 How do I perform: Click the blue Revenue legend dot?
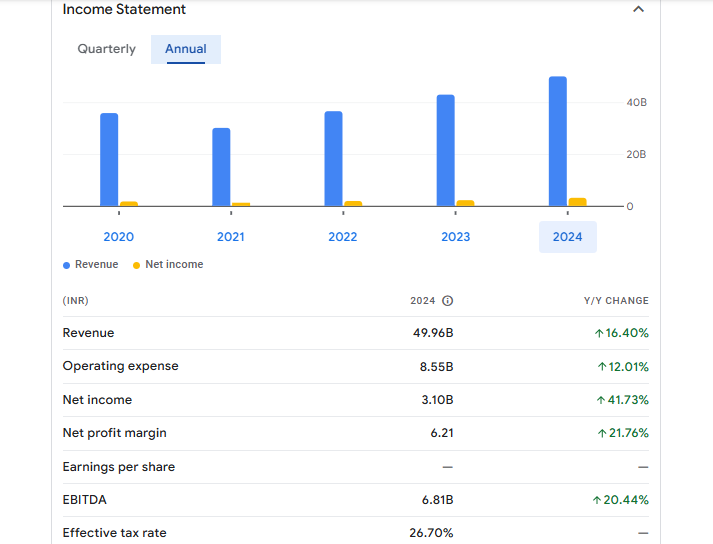point(66,265)
